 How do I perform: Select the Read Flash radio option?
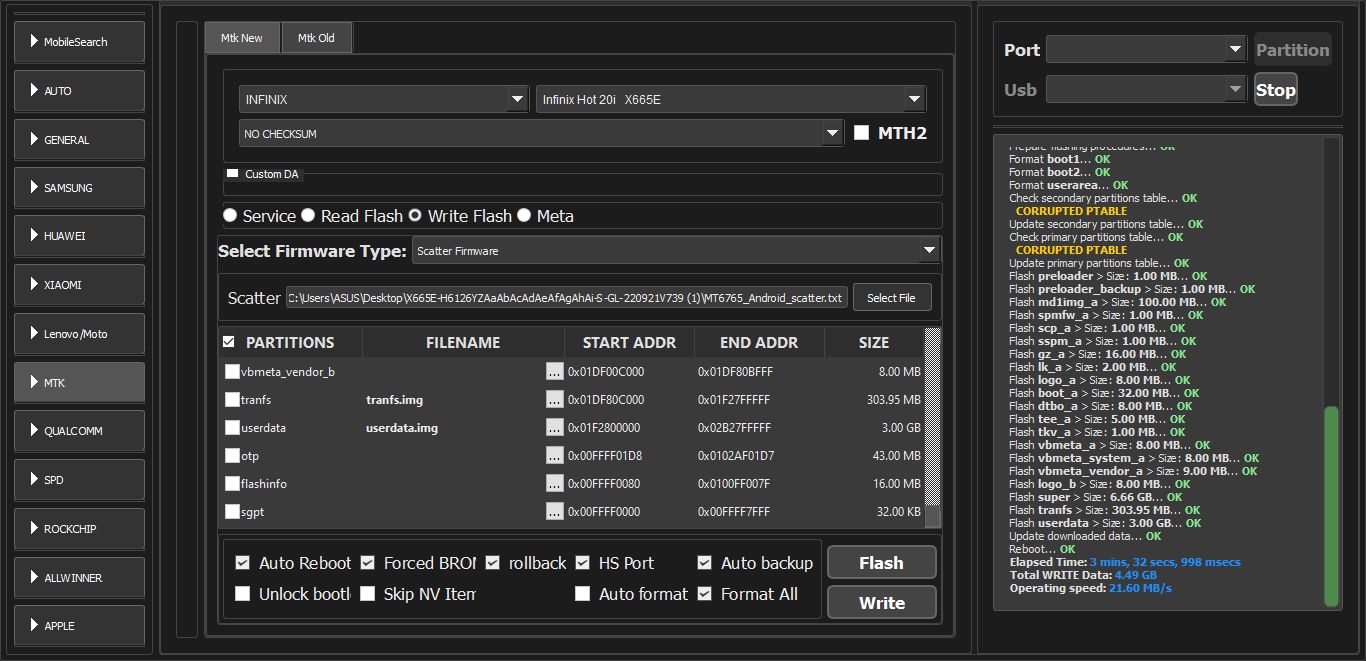pos(308,216)
